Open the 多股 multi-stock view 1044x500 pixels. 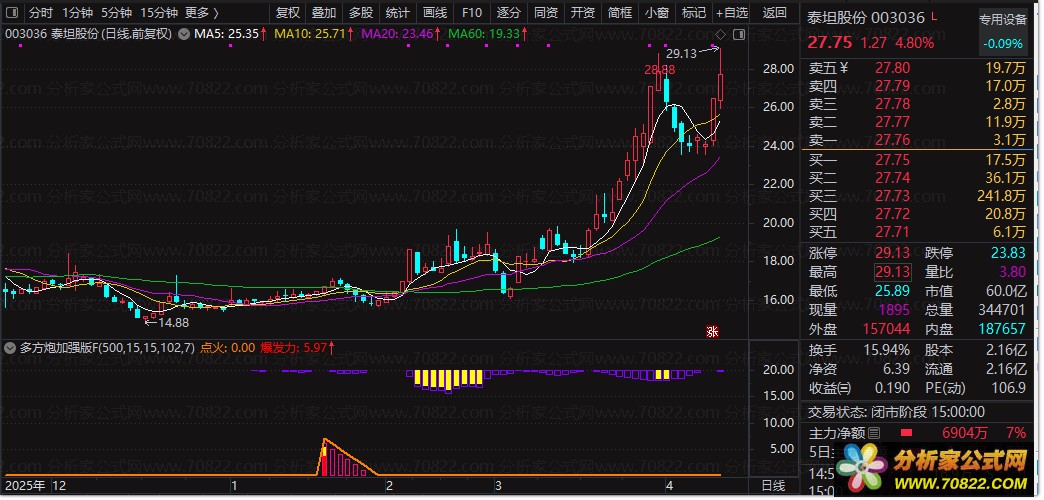tap(361, 13)
